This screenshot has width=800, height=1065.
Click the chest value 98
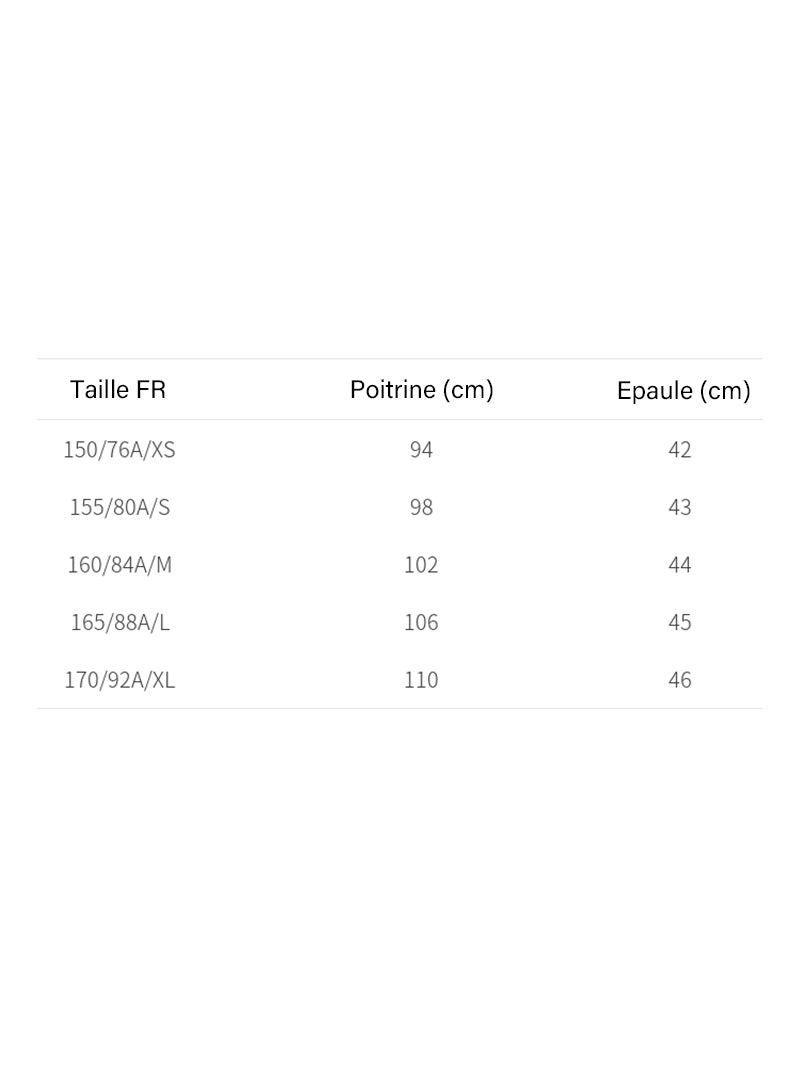[421, 507]
